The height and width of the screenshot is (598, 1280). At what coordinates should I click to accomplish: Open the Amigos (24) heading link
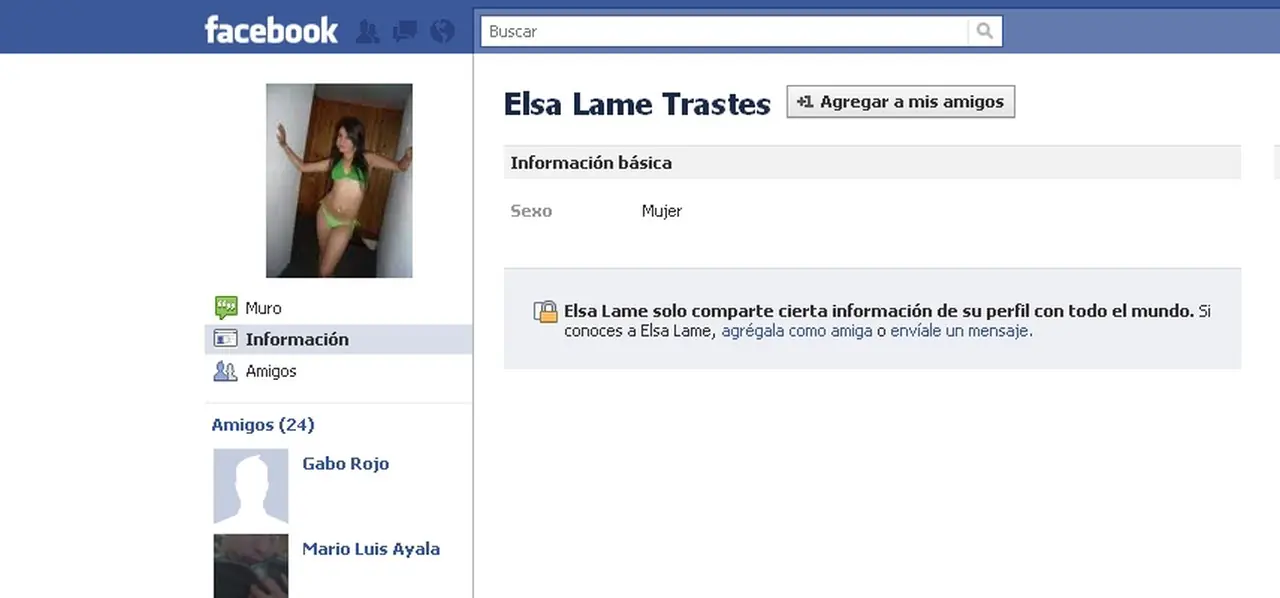[263, 425]
